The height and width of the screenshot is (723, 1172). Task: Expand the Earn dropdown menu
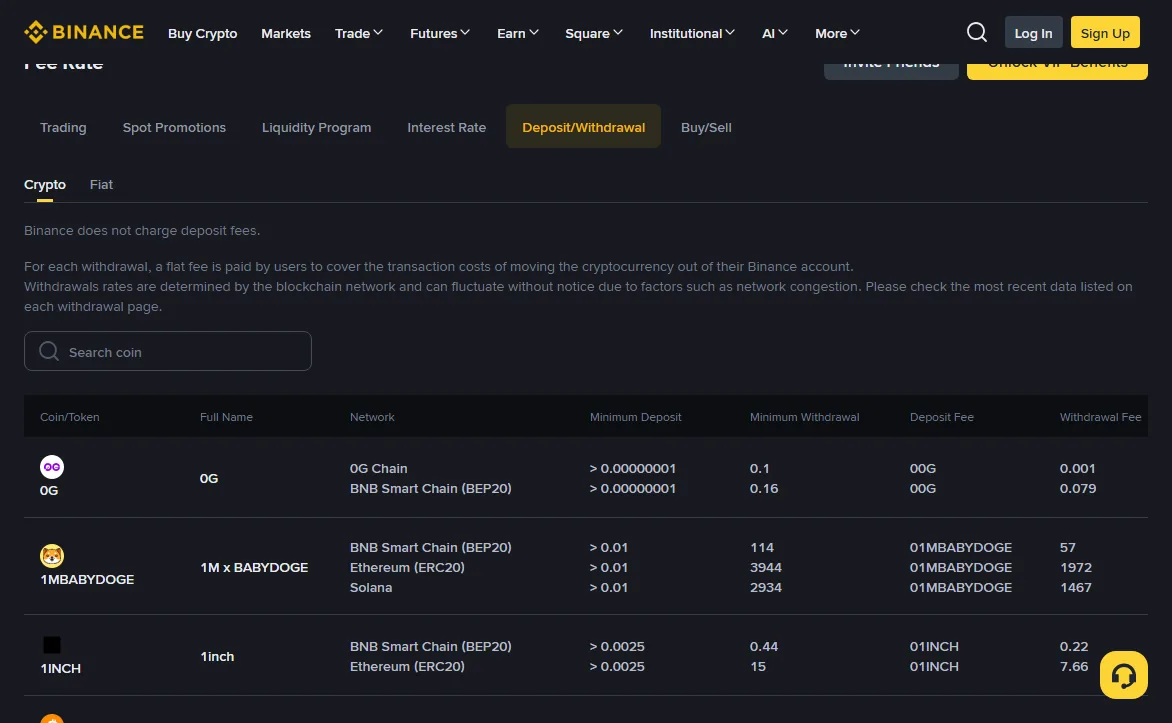click(x=517, y=33)
